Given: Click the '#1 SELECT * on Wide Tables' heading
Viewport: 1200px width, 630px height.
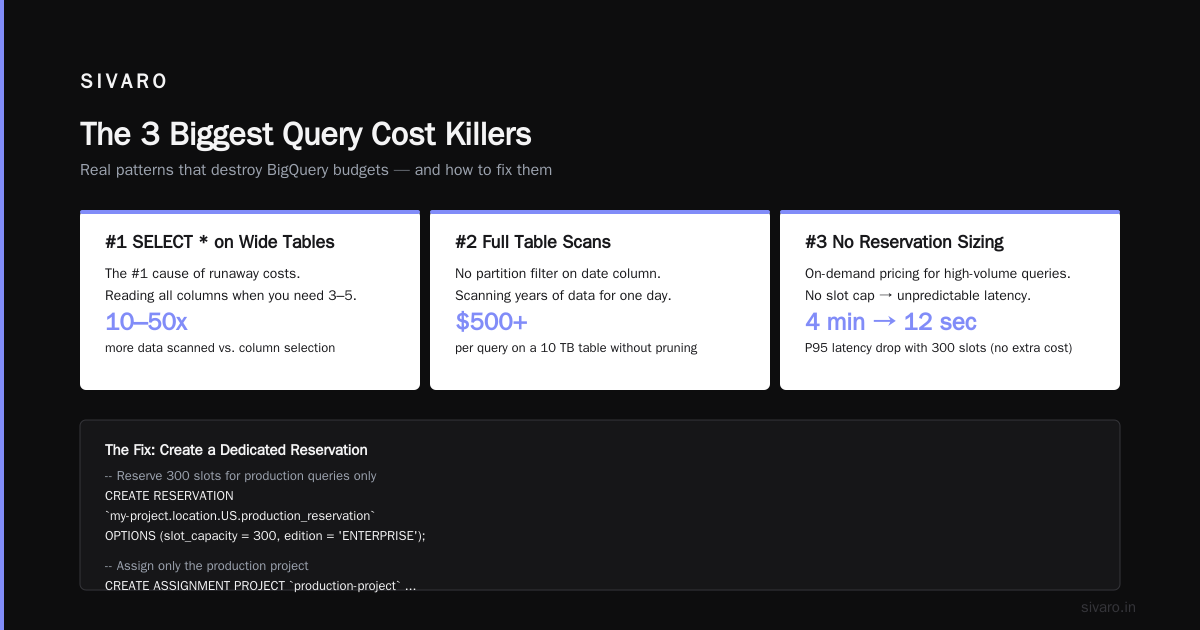Looking at the screenshot, I should pos(220,242).
